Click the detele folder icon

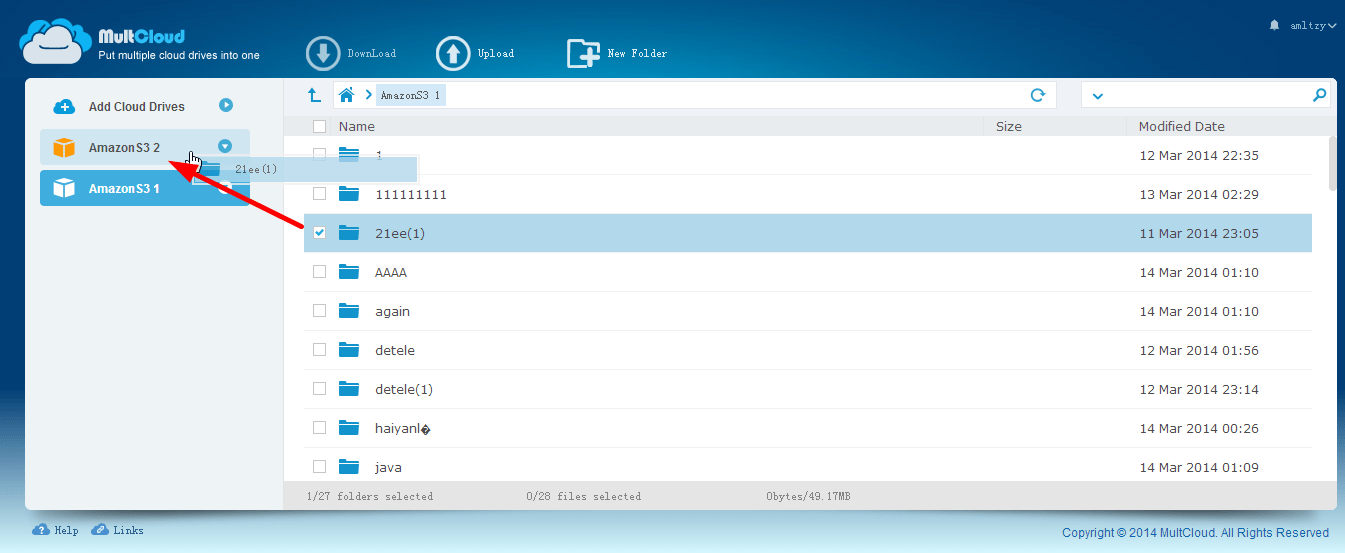348,349
